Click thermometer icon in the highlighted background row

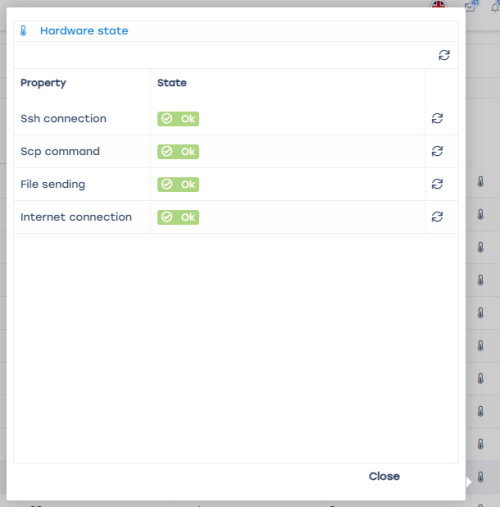480,477
